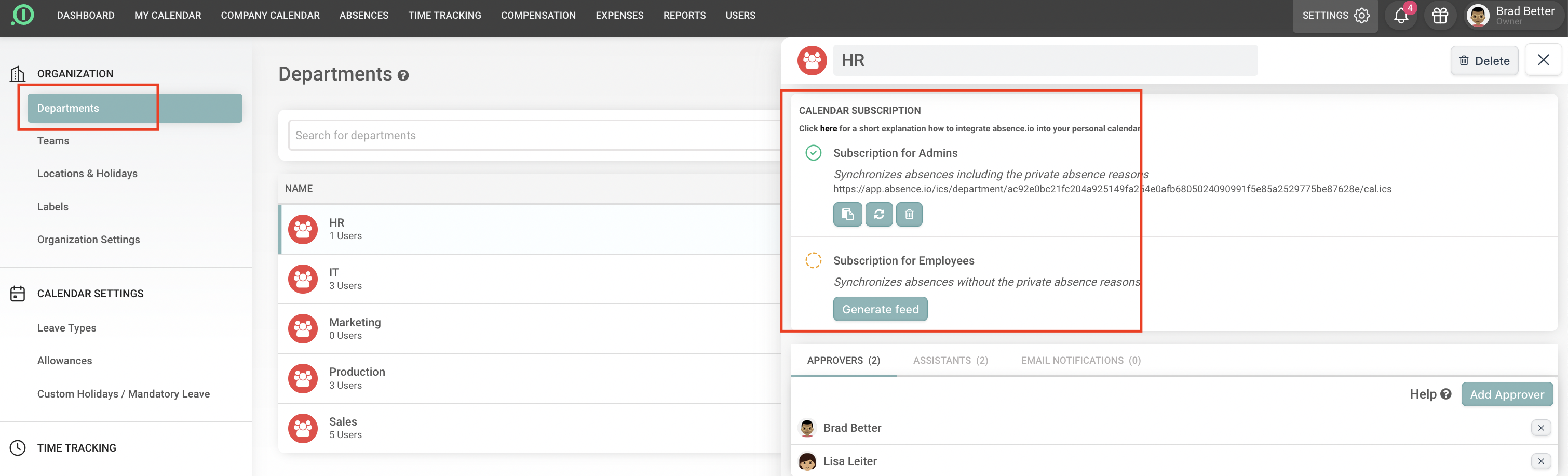Click the dashed circle icon for Employees subscription
The height and width of the screenshot is (476, 1568).
813,260
